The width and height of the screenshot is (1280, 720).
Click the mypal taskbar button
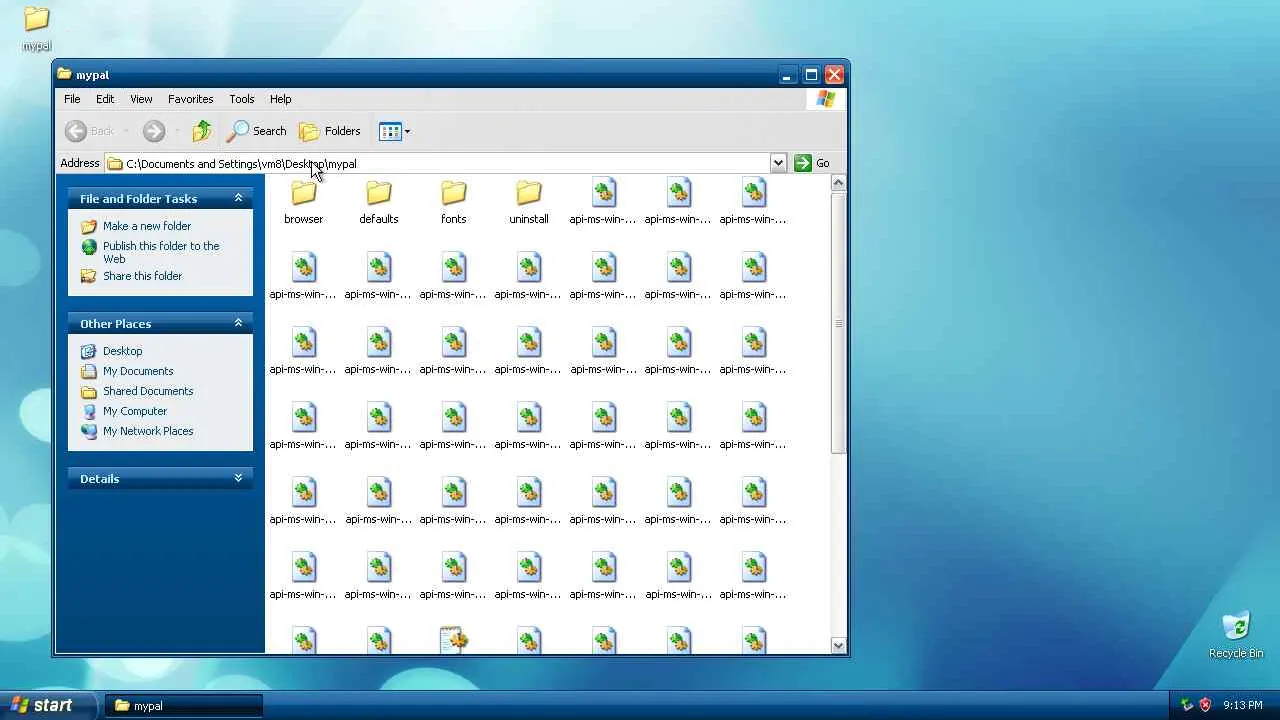coord(183,705)
